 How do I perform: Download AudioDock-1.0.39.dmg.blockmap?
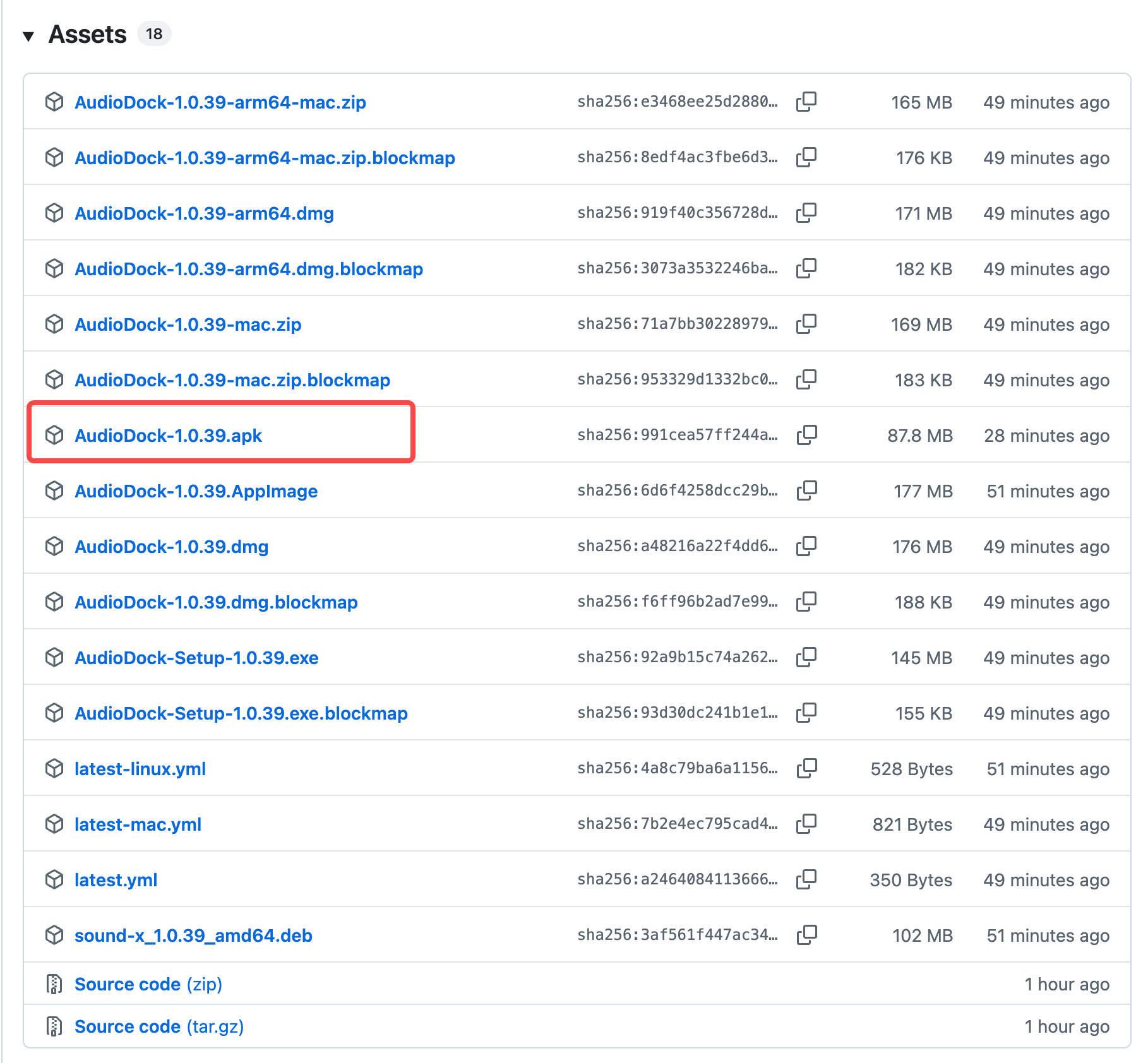216,602
